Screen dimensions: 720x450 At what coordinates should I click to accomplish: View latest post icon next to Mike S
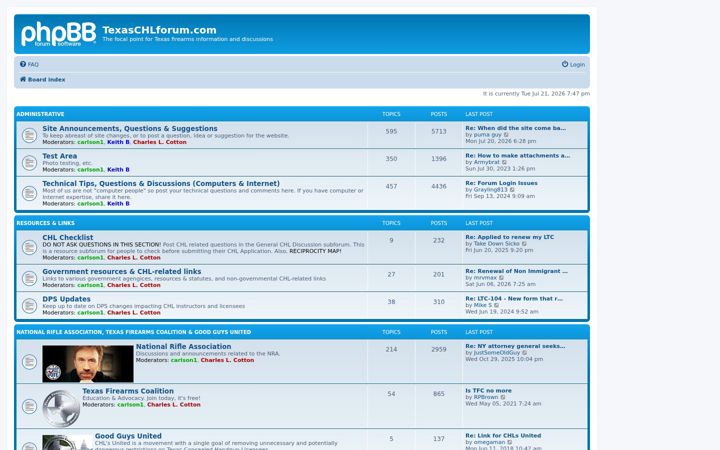click(496, 305)
